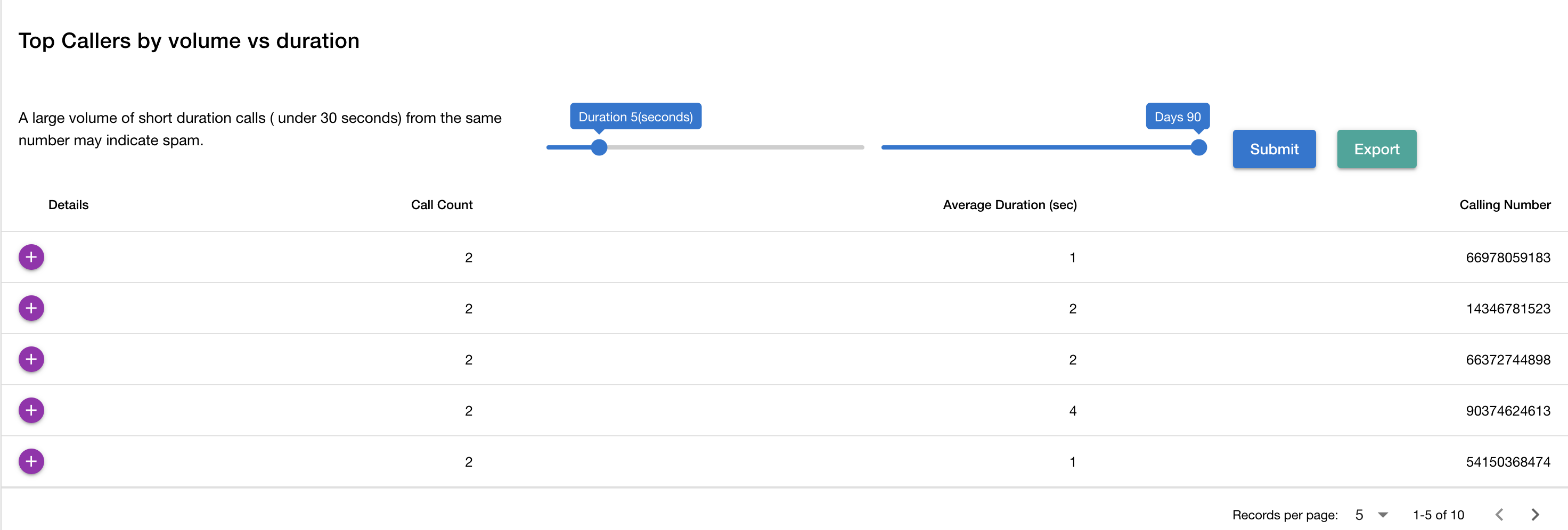Sort by the Call Count column
This screenshot has height=530, width=1568.
(442, 205)
